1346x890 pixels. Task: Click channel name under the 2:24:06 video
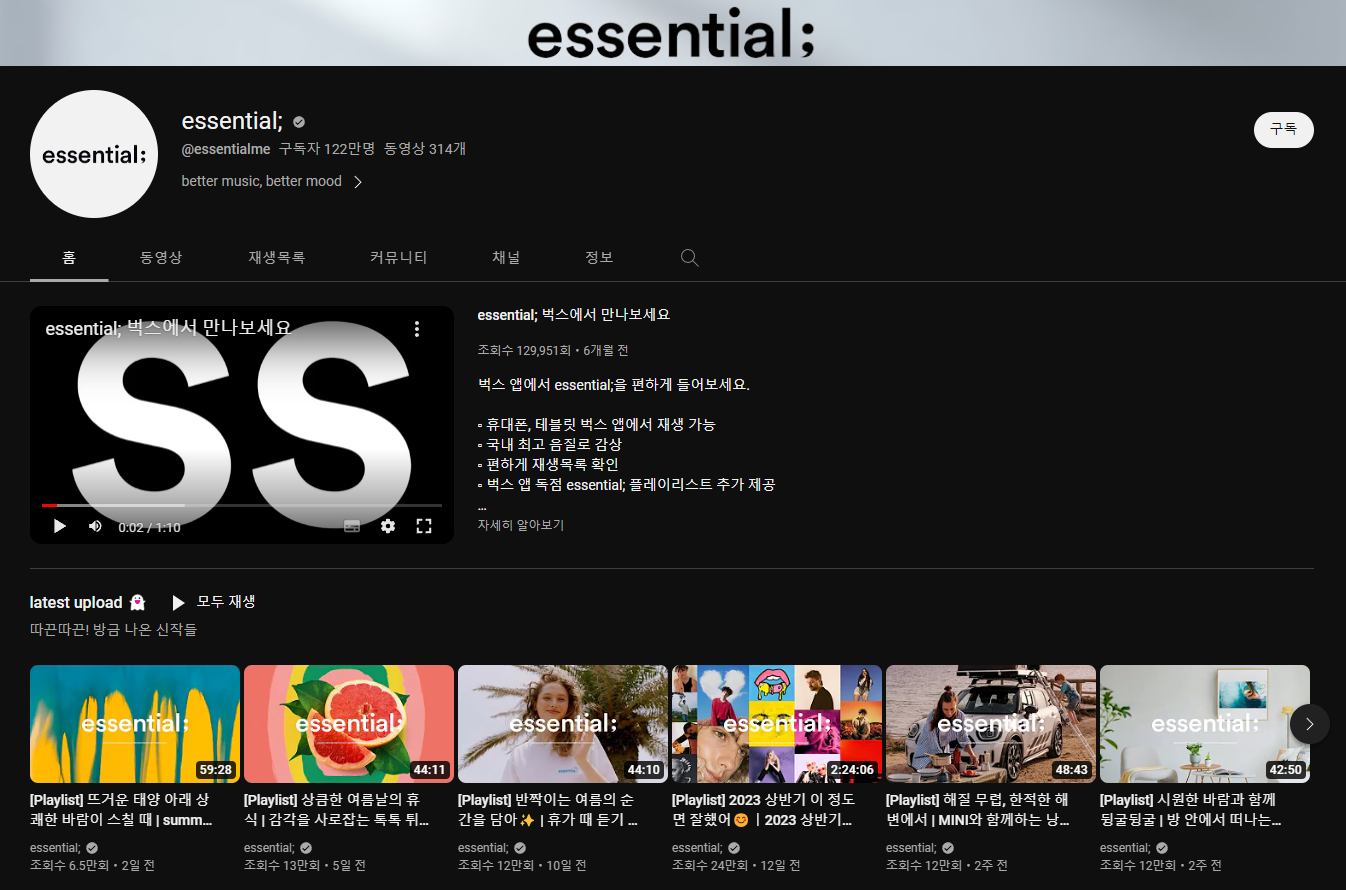tap(697, 848)
